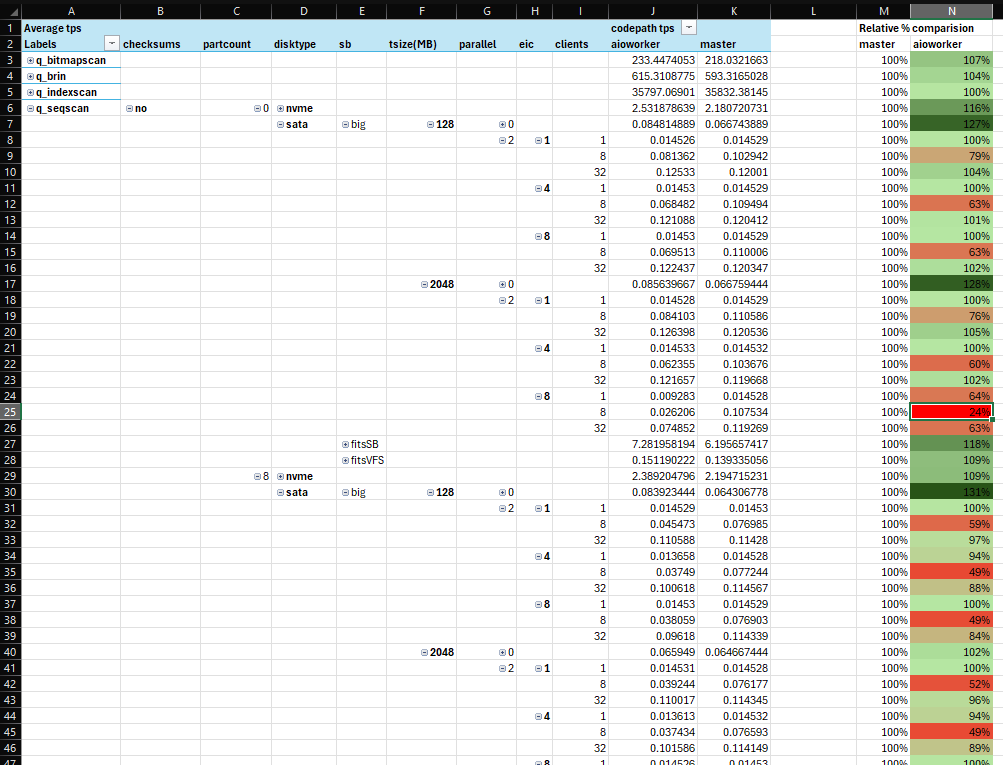Expand the q_indexscan row group

click(x=30, y=93)
